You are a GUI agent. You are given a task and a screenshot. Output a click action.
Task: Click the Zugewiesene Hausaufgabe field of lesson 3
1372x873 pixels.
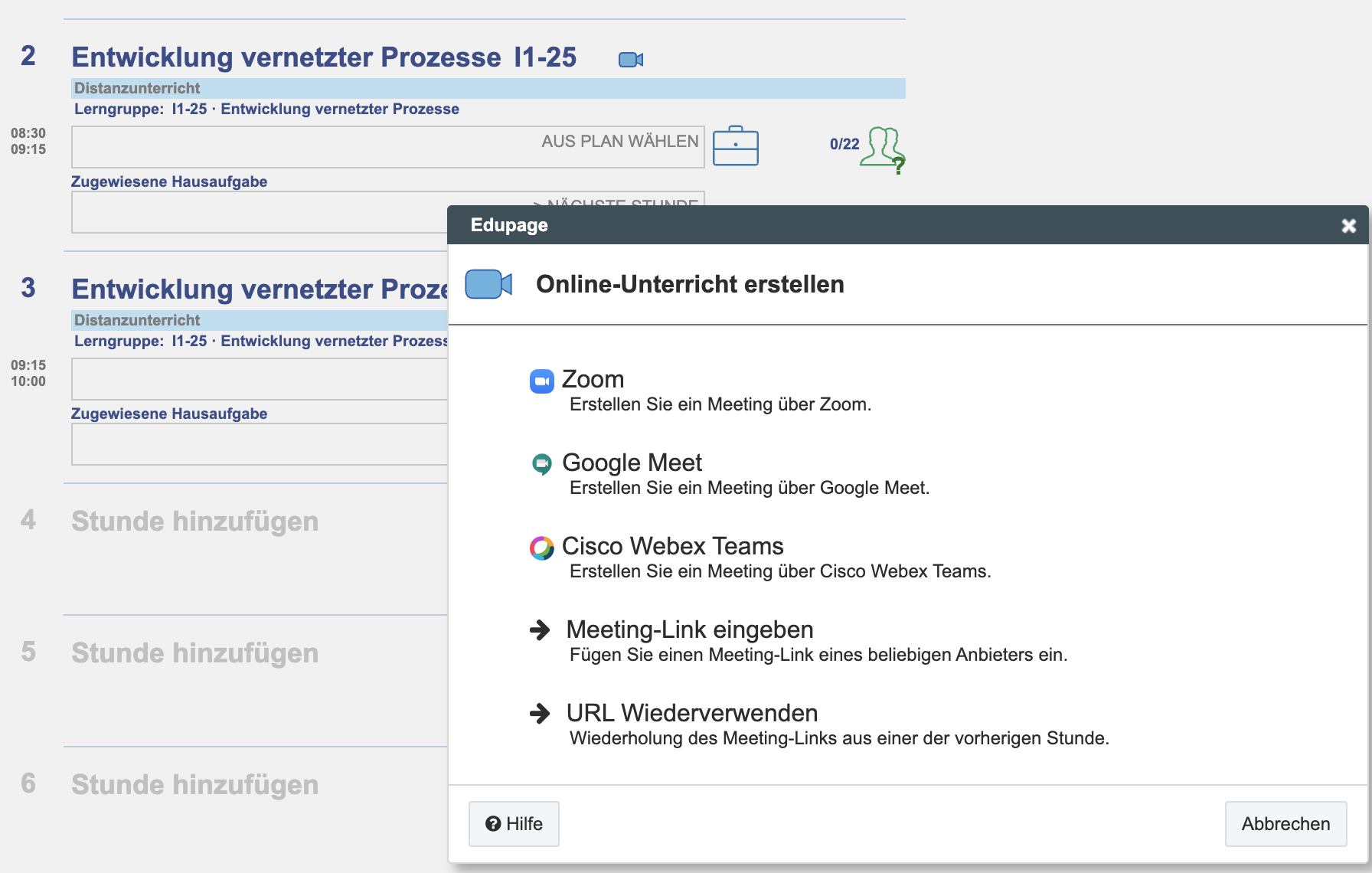pos(260,444)
